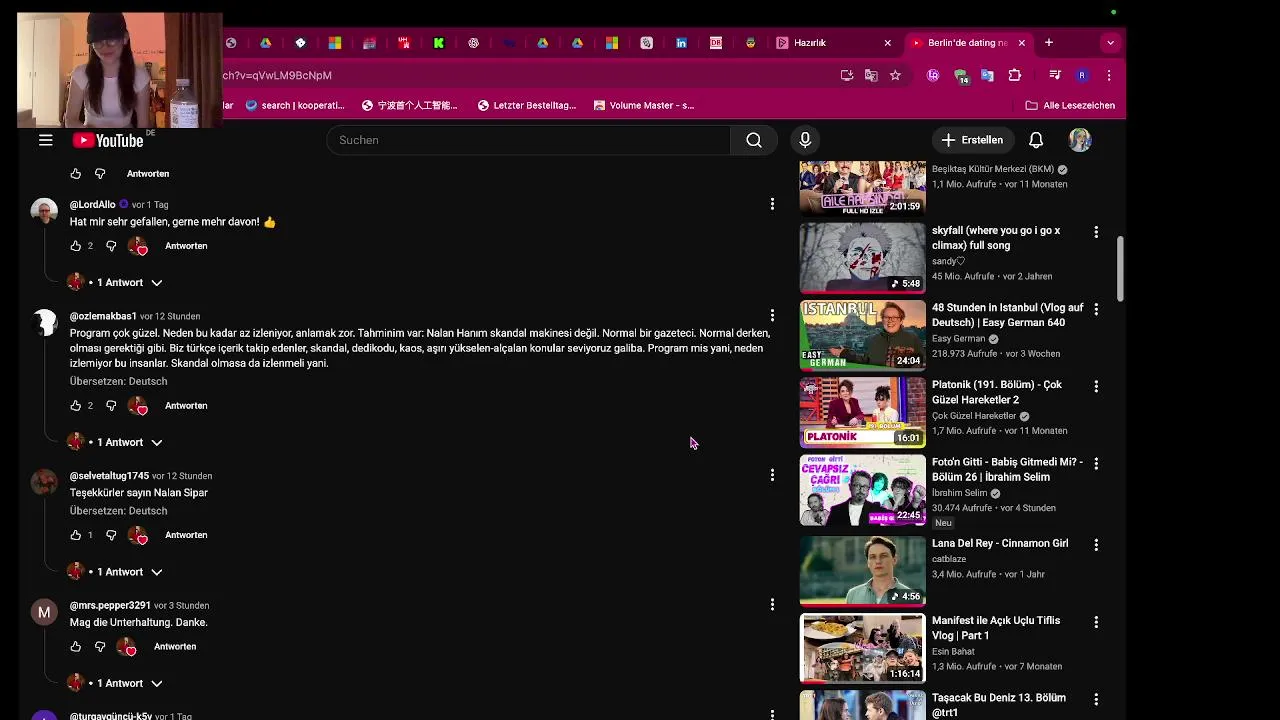Open Chrome's three-dot menu
The image size is (1280, 720).
(1108, 75)
